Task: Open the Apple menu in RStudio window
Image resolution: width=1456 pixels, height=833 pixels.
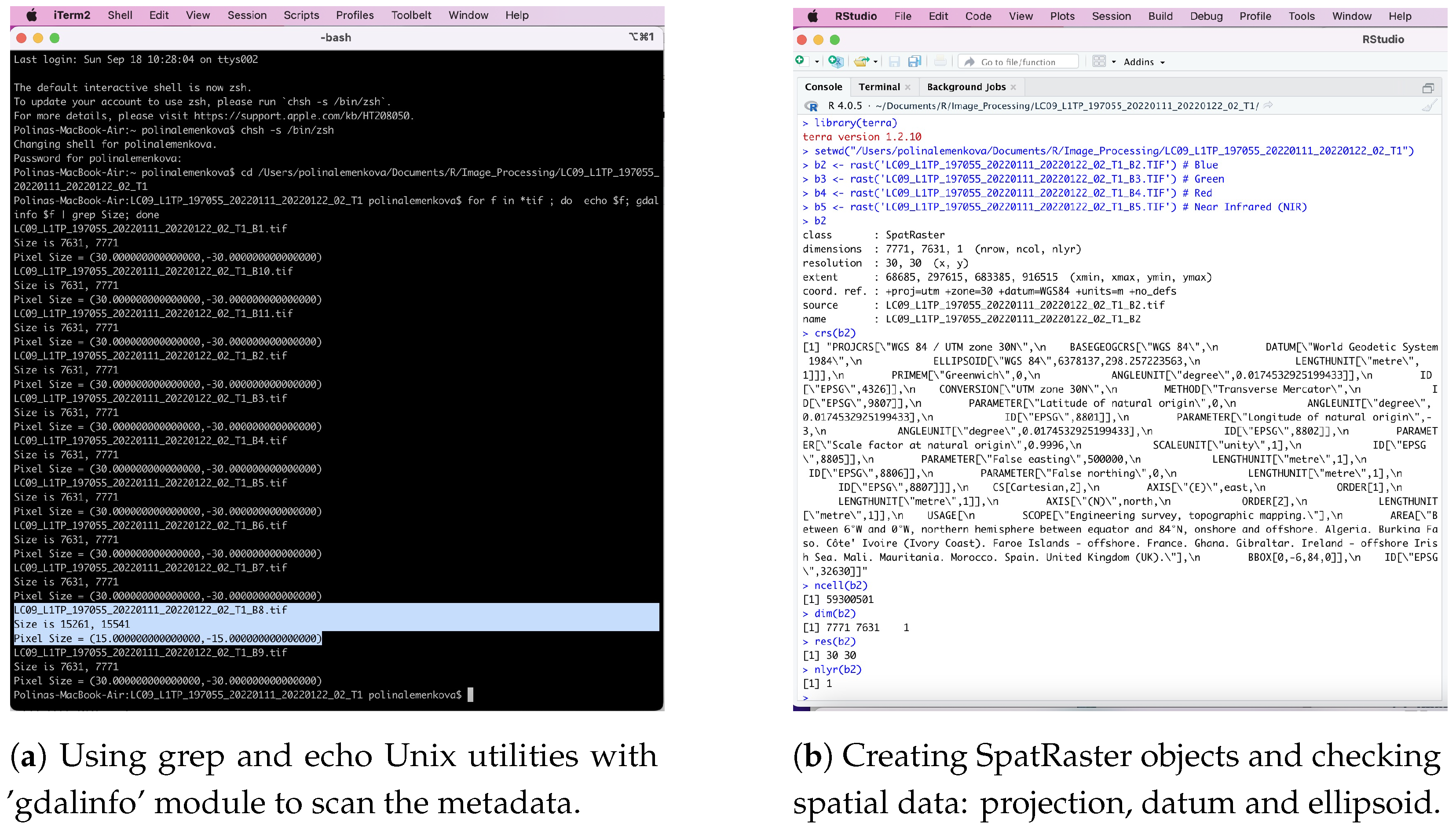Action: point(813,16)
